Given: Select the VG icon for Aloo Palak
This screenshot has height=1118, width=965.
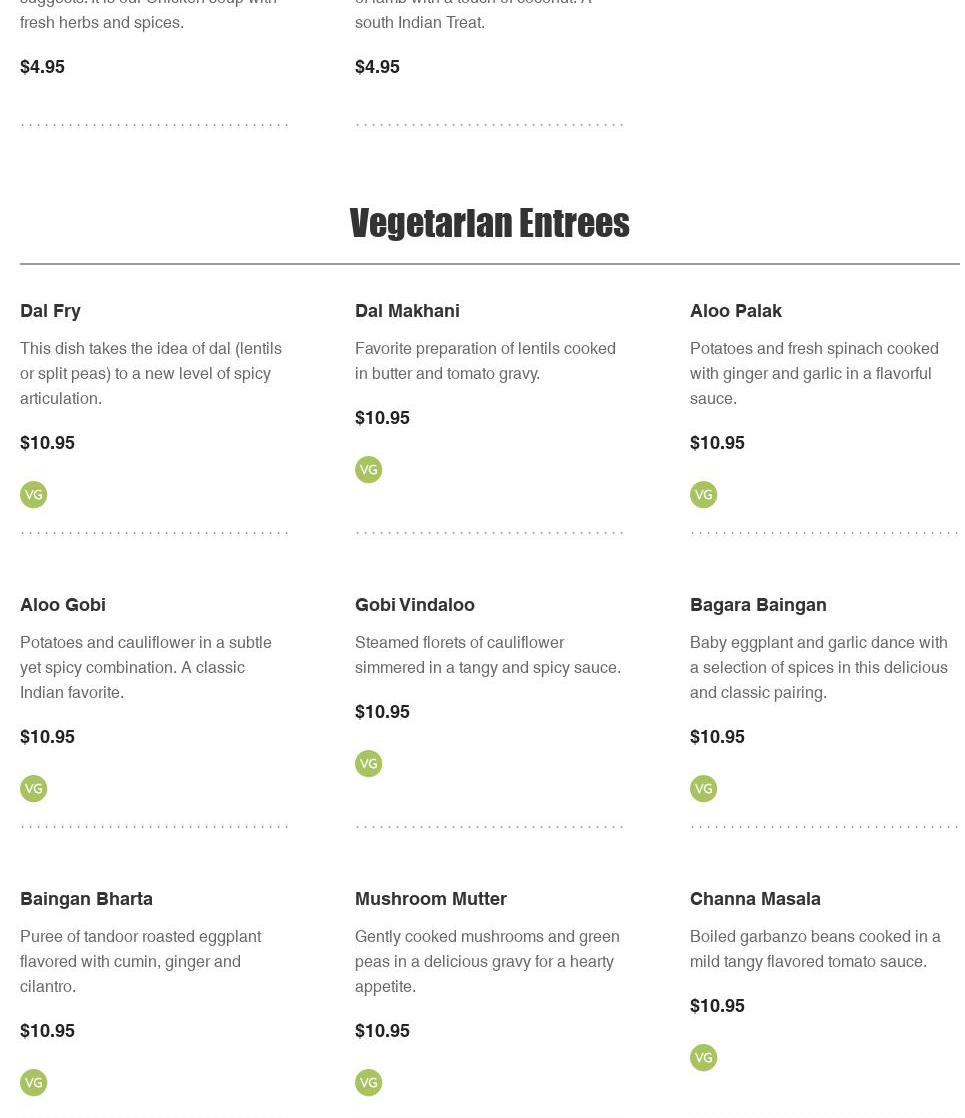Looking at the screenshot, I should click(704, 495).
